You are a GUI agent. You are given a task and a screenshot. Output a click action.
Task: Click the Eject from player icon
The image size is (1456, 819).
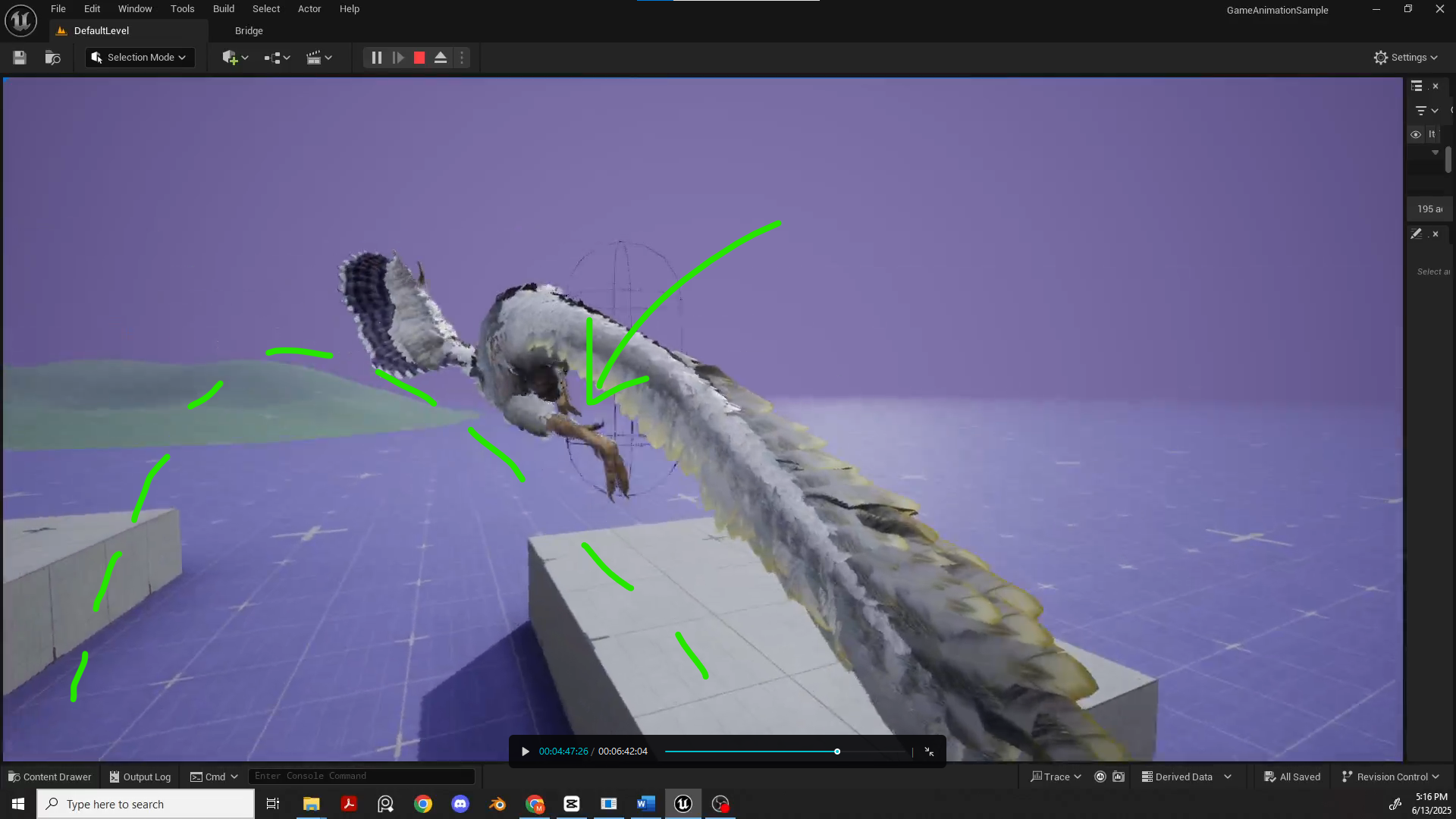(441, 58)
